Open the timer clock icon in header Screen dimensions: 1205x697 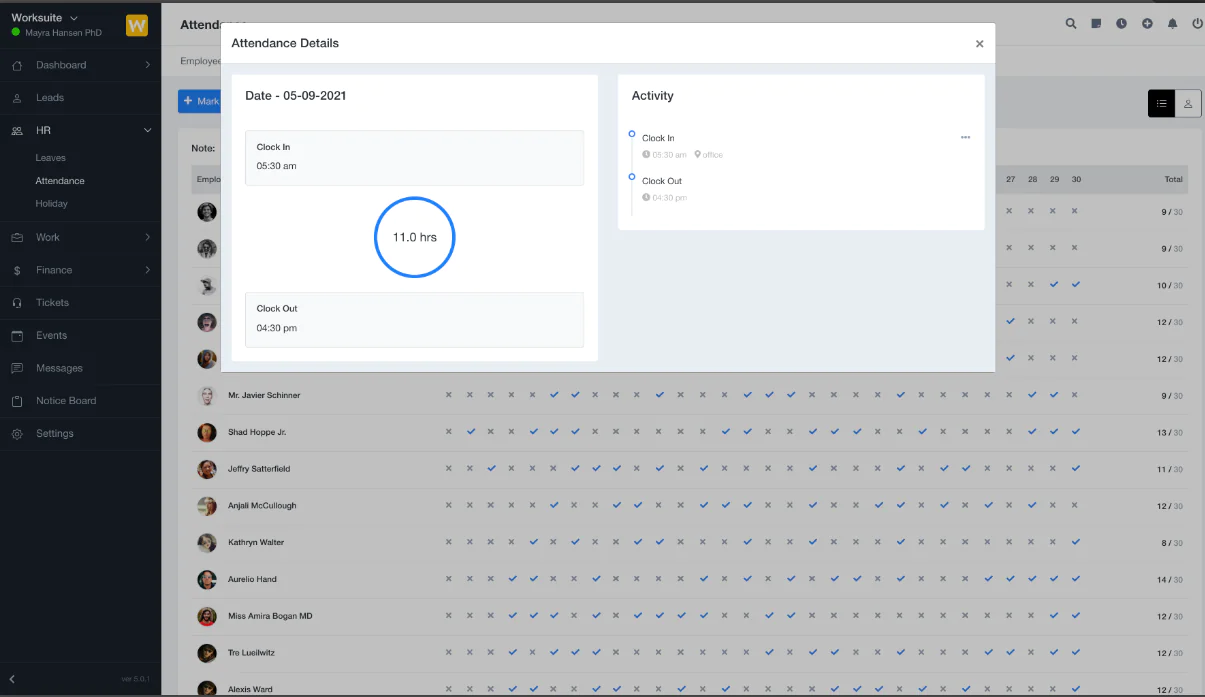point(1121,24)
